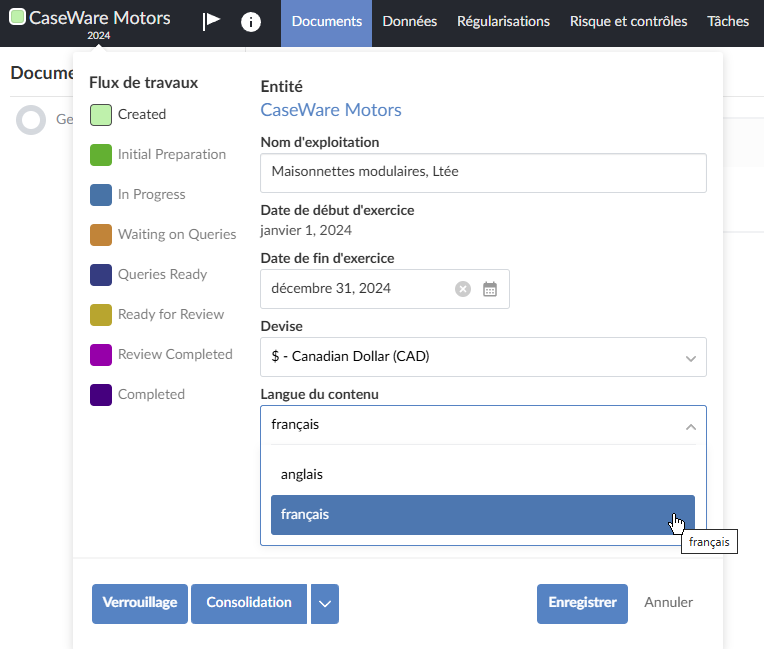The height and width of the screenshot is (649, 764).
Task: Click the Nom d'exploitation text field
Action: tap(482, 172)
